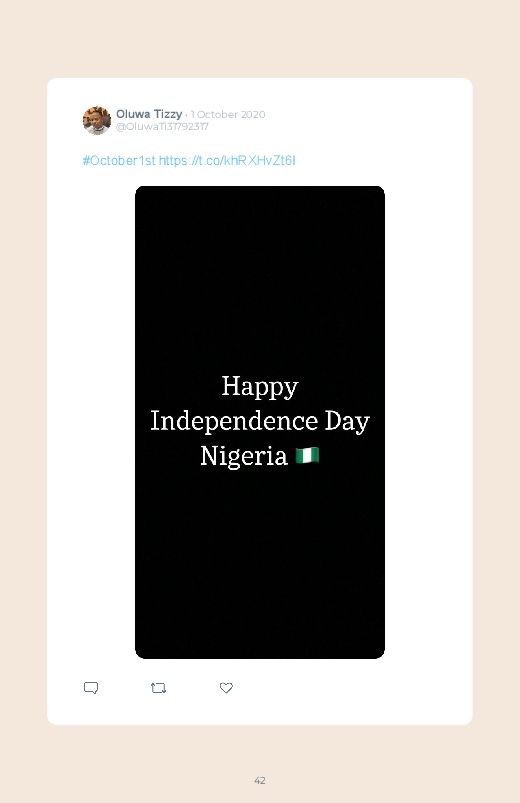Click empty black area above Happy text
This screenshot has width=520, height=803.
pyautogui.click(x=260, y=277)
